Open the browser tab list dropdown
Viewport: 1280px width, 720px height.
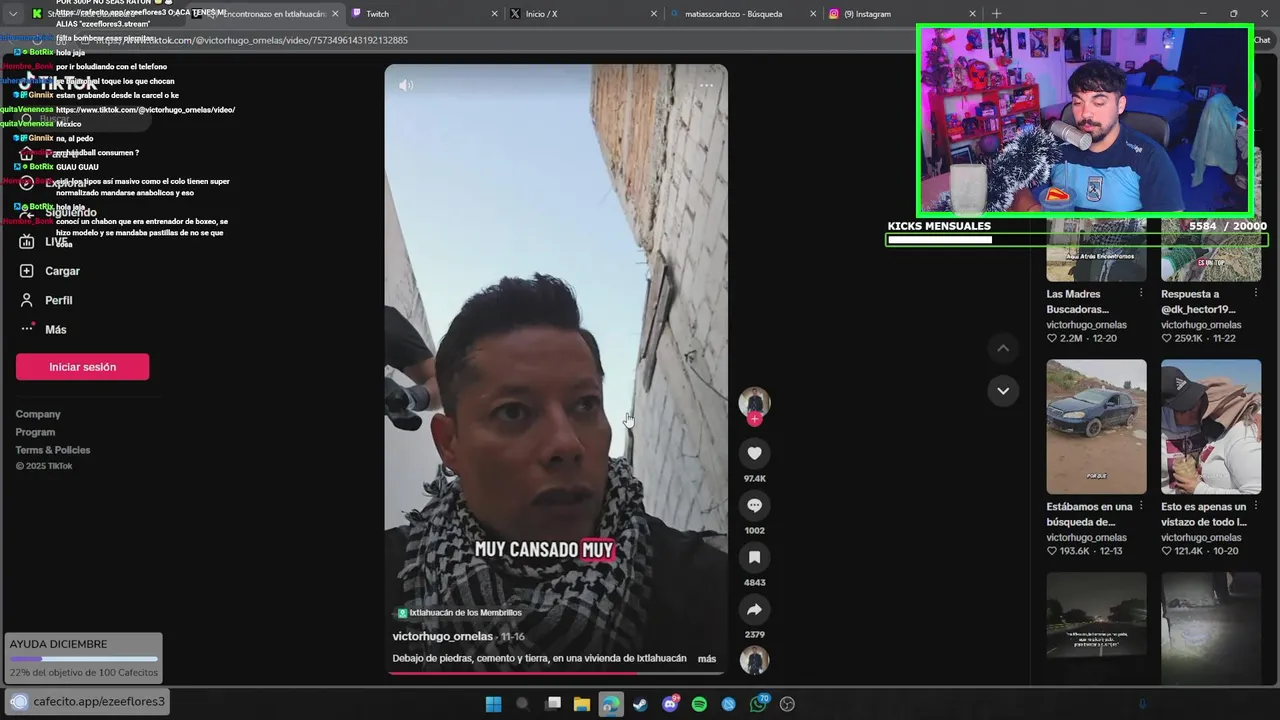[12, 14]
